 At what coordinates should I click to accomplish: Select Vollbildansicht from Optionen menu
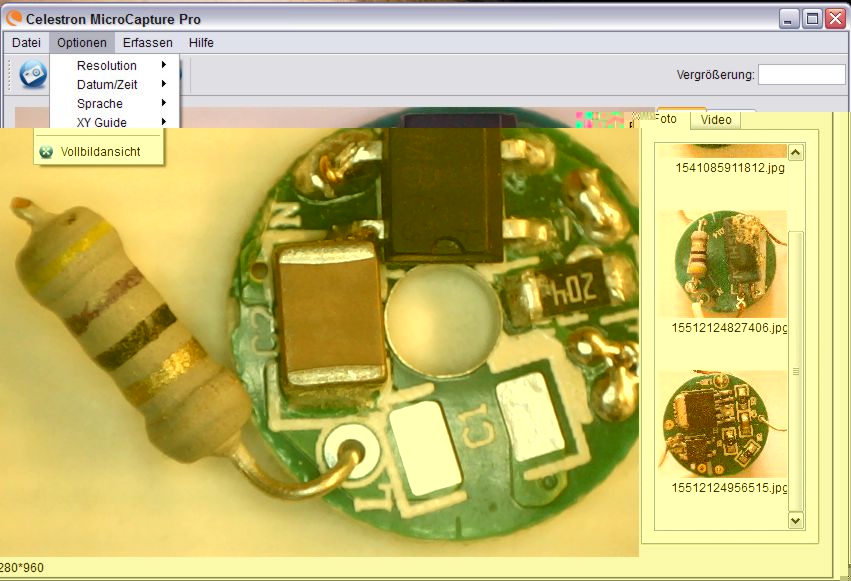pos(100,152)
